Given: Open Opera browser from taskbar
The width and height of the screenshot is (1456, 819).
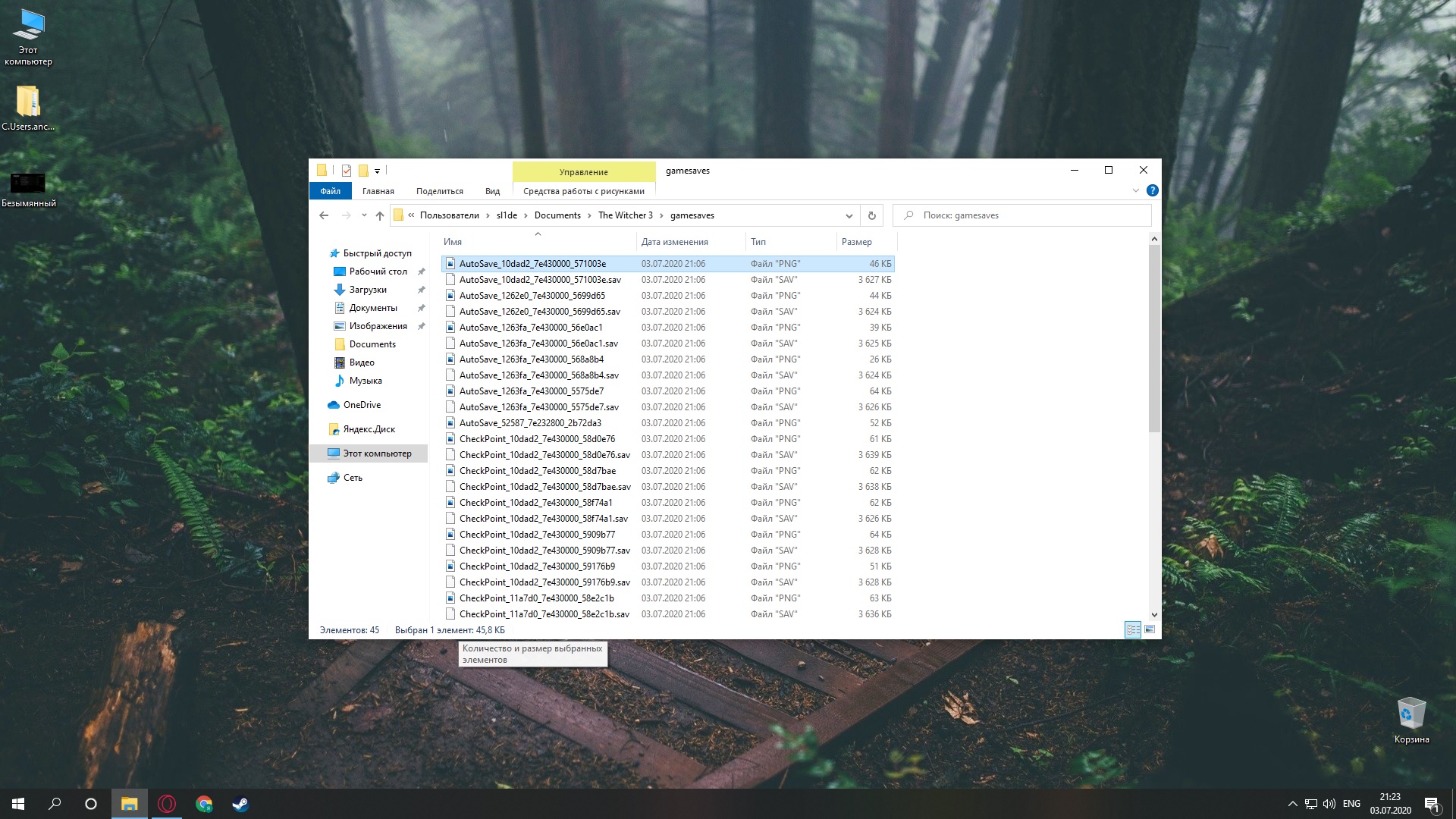Looking at the screenshot, I should (x=167, y=804).
